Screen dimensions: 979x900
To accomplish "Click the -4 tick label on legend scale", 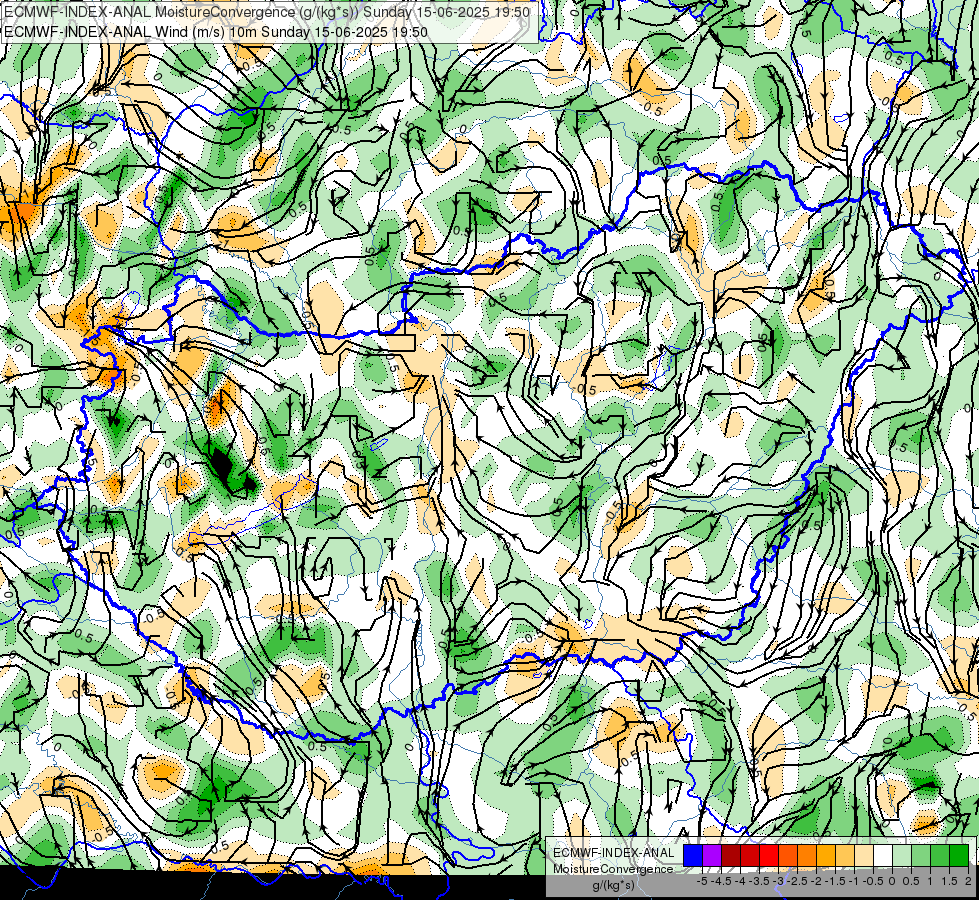I will coord(740,881).
